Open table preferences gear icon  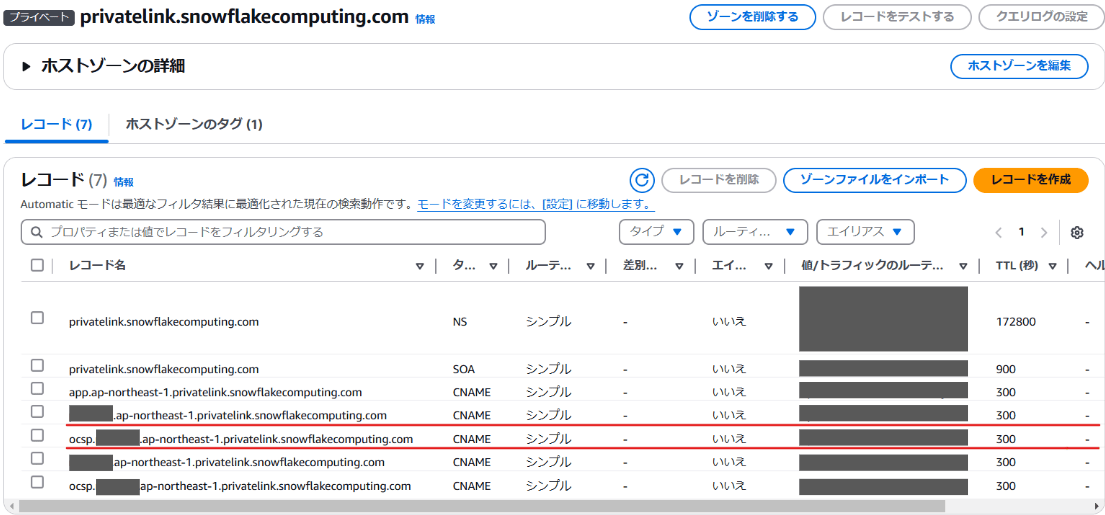(1077, 232)
